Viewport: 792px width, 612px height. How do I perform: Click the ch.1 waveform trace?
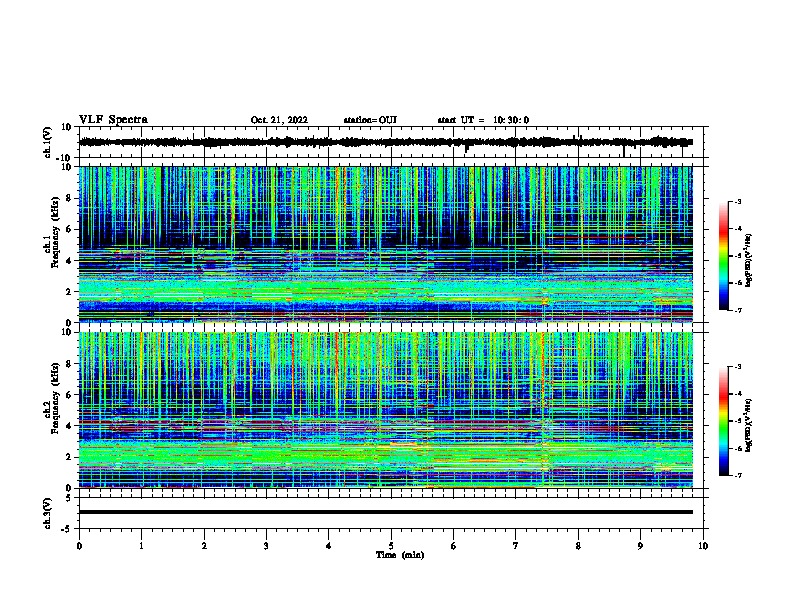coord(386,142)
